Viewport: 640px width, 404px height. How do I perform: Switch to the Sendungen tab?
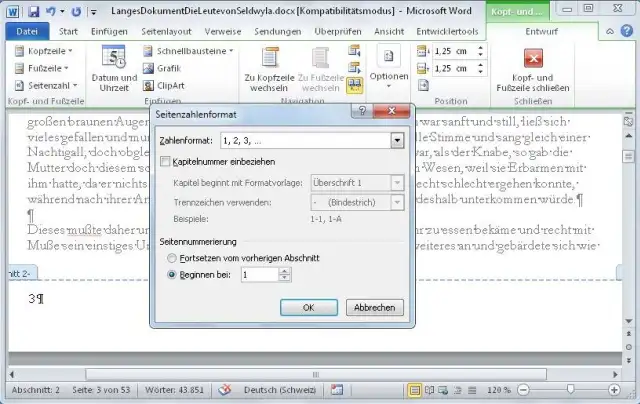coord(278,31)
